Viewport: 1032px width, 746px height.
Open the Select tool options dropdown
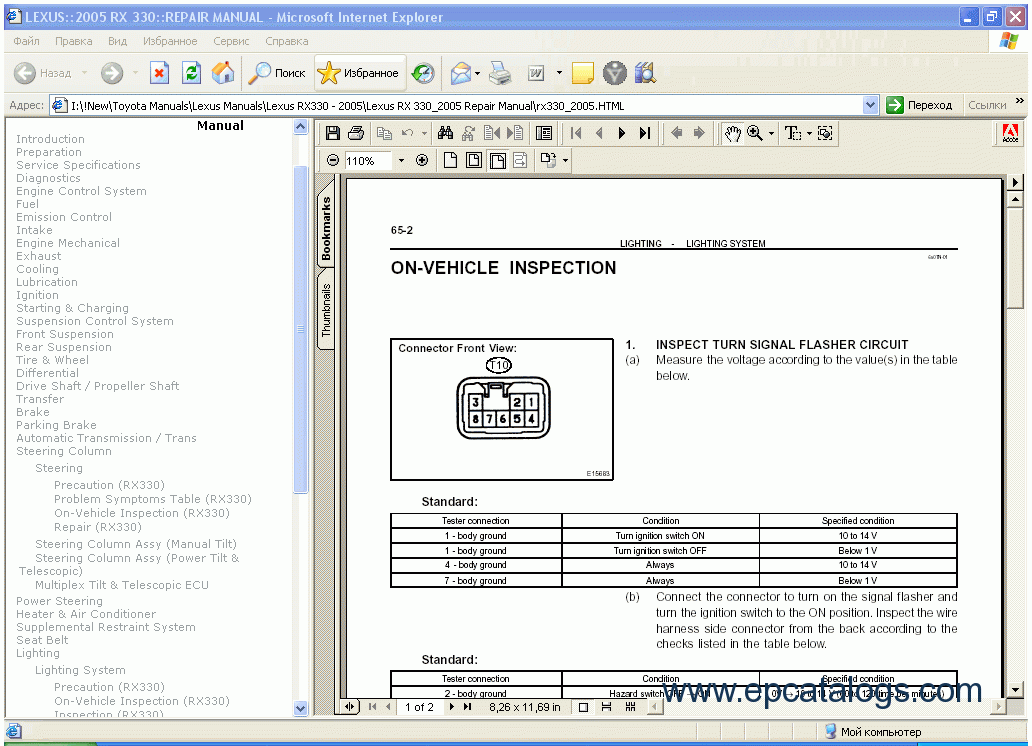[x=809, y=134]
